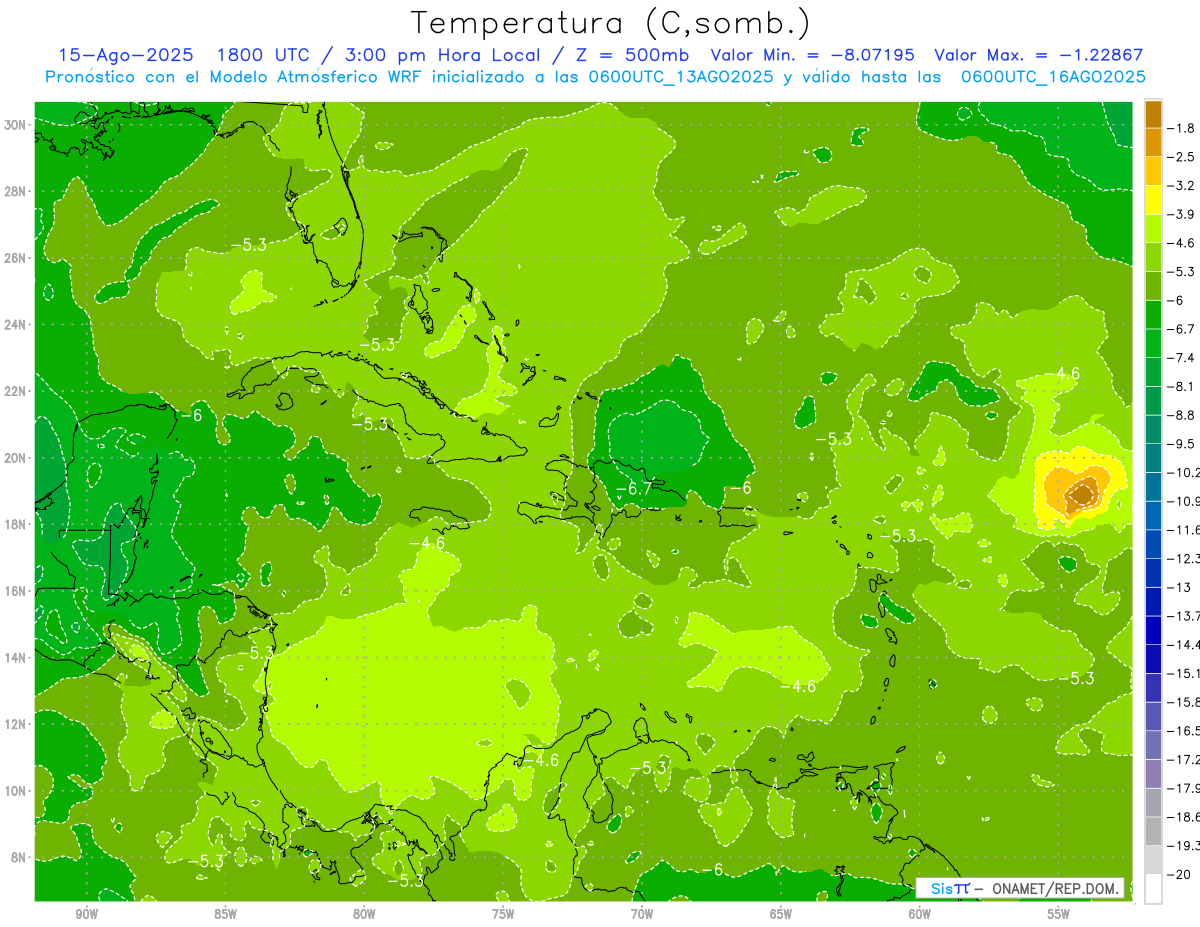Click the '-18.6' color bar label

point(1184,817)
